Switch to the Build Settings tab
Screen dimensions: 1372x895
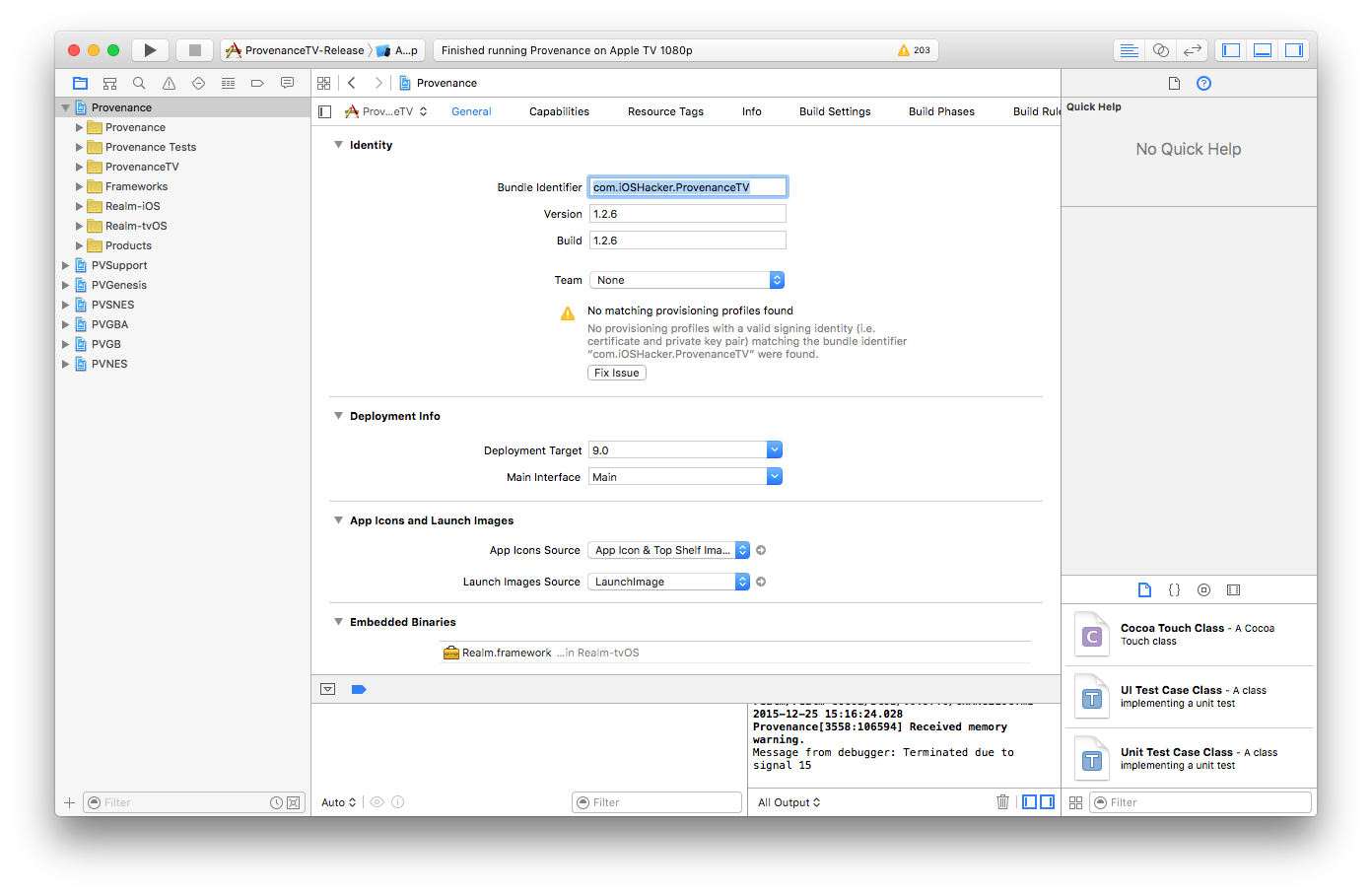835,111
